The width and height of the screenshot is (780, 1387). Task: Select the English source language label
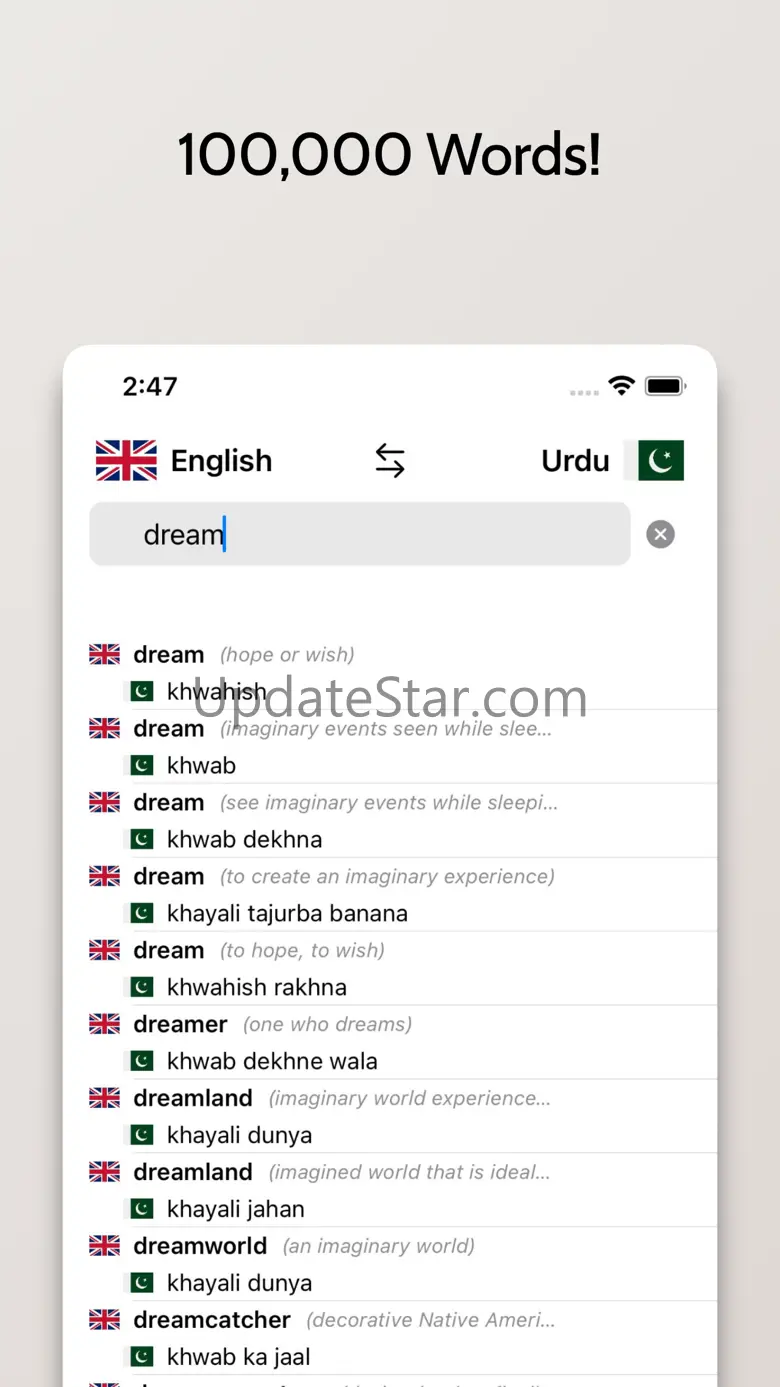(x=221, y=461)
